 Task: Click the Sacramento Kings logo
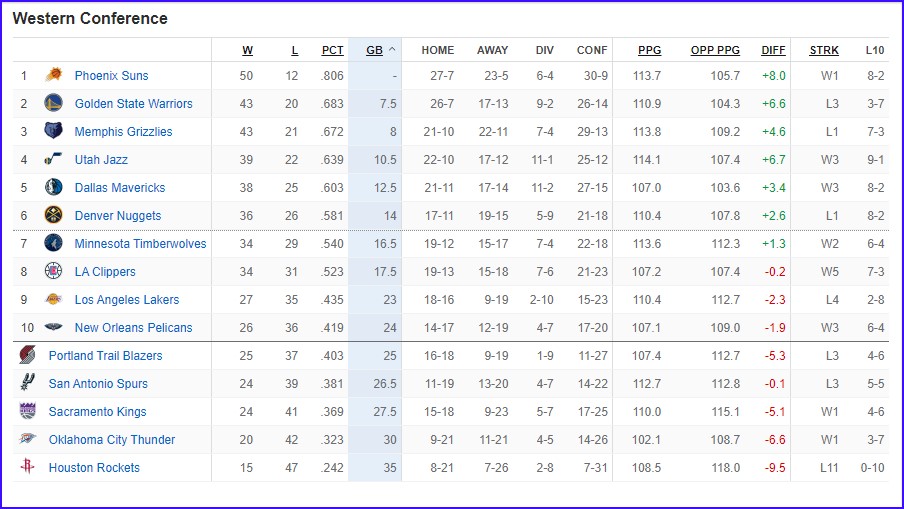point(27,411)
